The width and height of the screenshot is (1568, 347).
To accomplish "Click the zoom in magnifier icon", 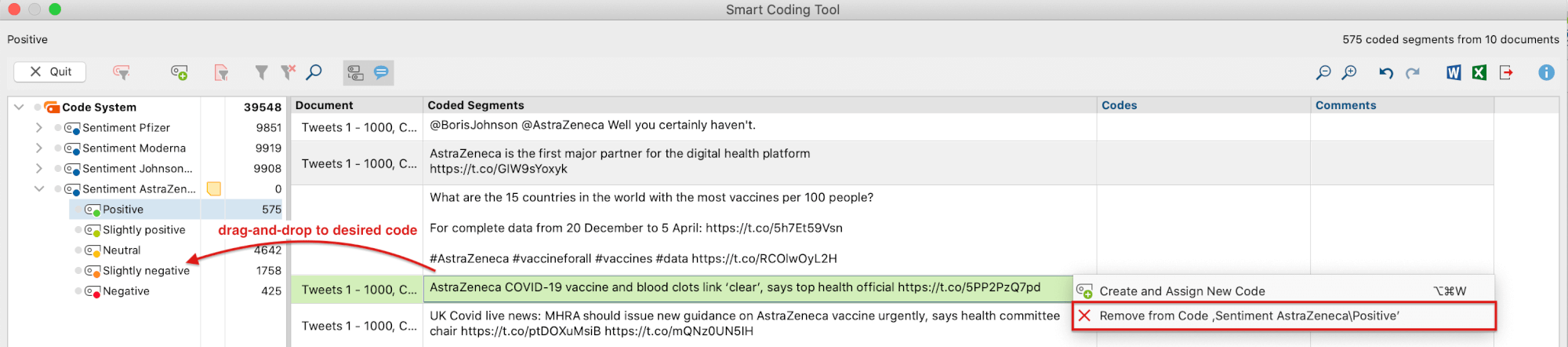I will [1349, 72].
